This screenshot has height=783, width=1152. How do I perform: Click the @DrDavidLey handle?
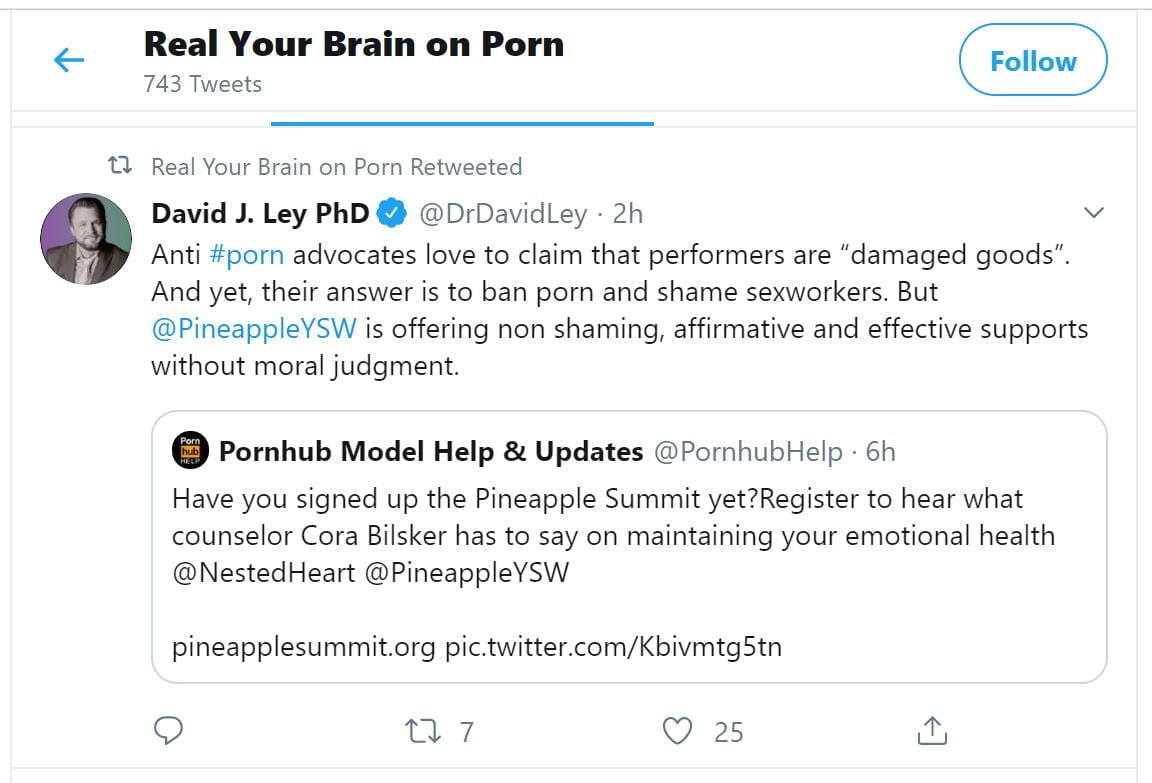pyautogui.click(x=502, y=213)
